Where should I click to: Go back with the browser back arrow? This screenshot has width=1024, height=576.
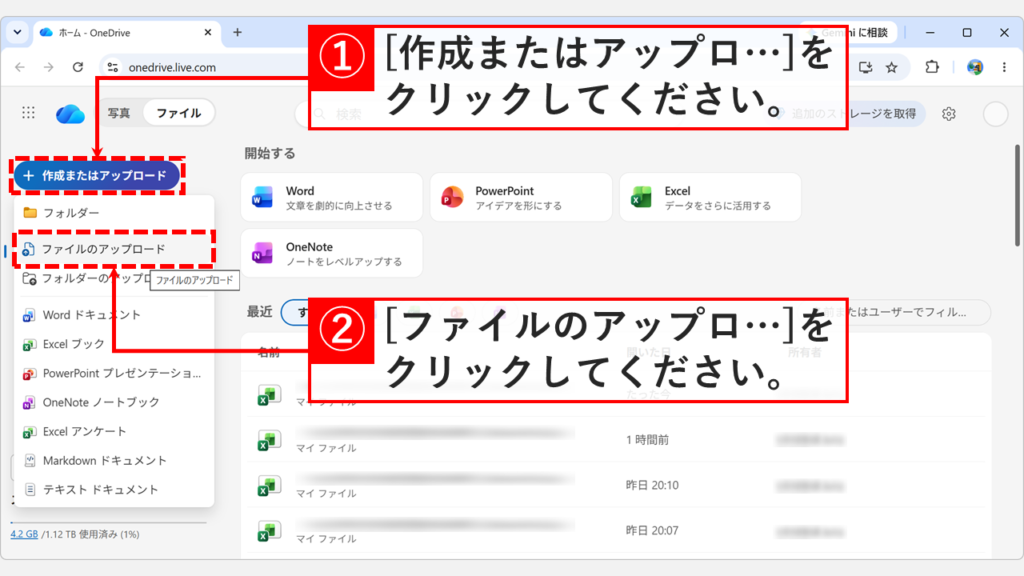pos(20,67)
